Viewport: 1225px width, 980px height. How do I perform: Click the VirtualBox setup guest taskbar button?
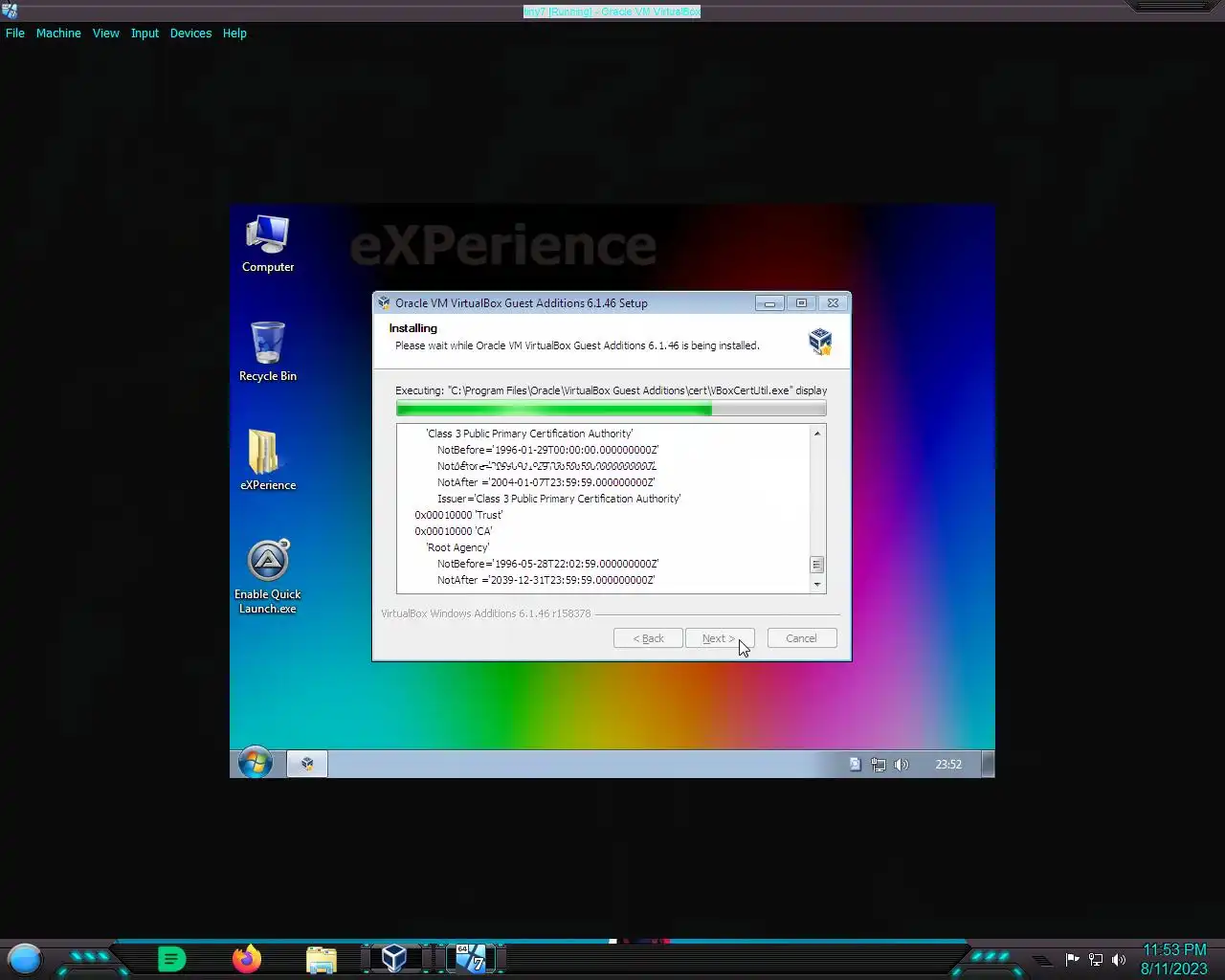point(307,764)
